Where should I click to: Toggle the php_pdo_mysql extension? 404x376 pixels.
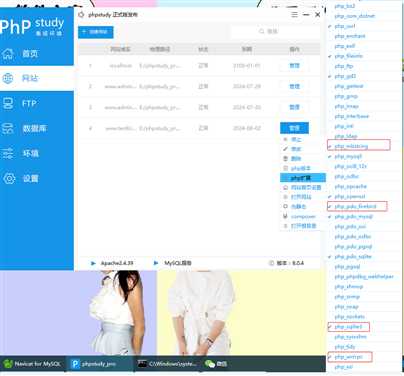[x=353, y=217]
